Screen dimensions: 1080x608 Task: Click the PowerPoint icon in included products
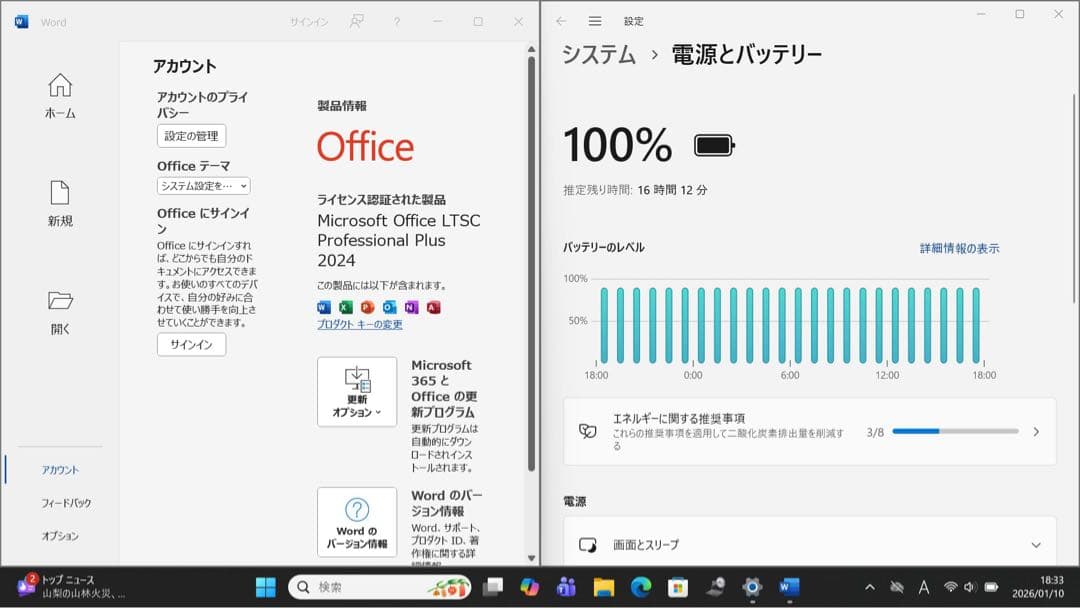point(368,307)
